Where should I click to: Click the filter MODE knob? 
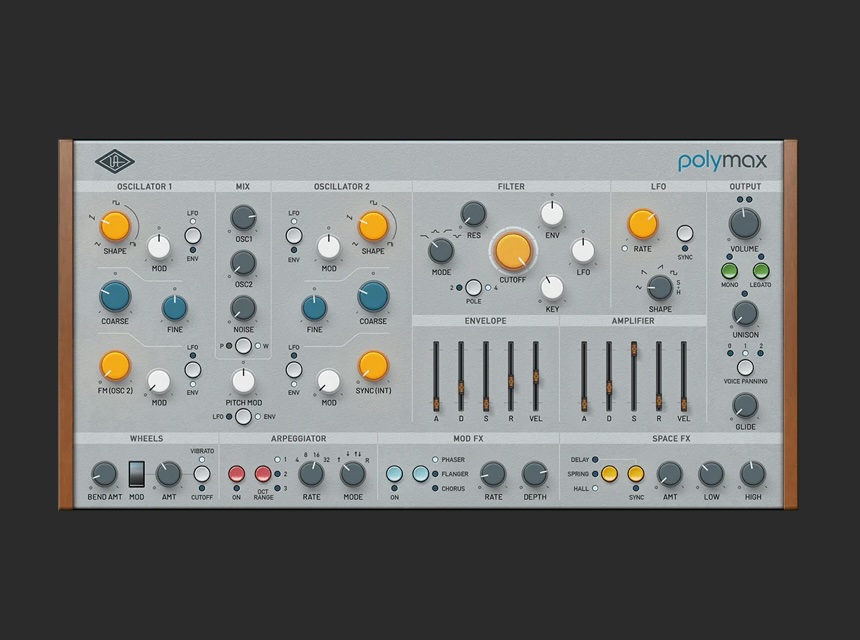441,251
